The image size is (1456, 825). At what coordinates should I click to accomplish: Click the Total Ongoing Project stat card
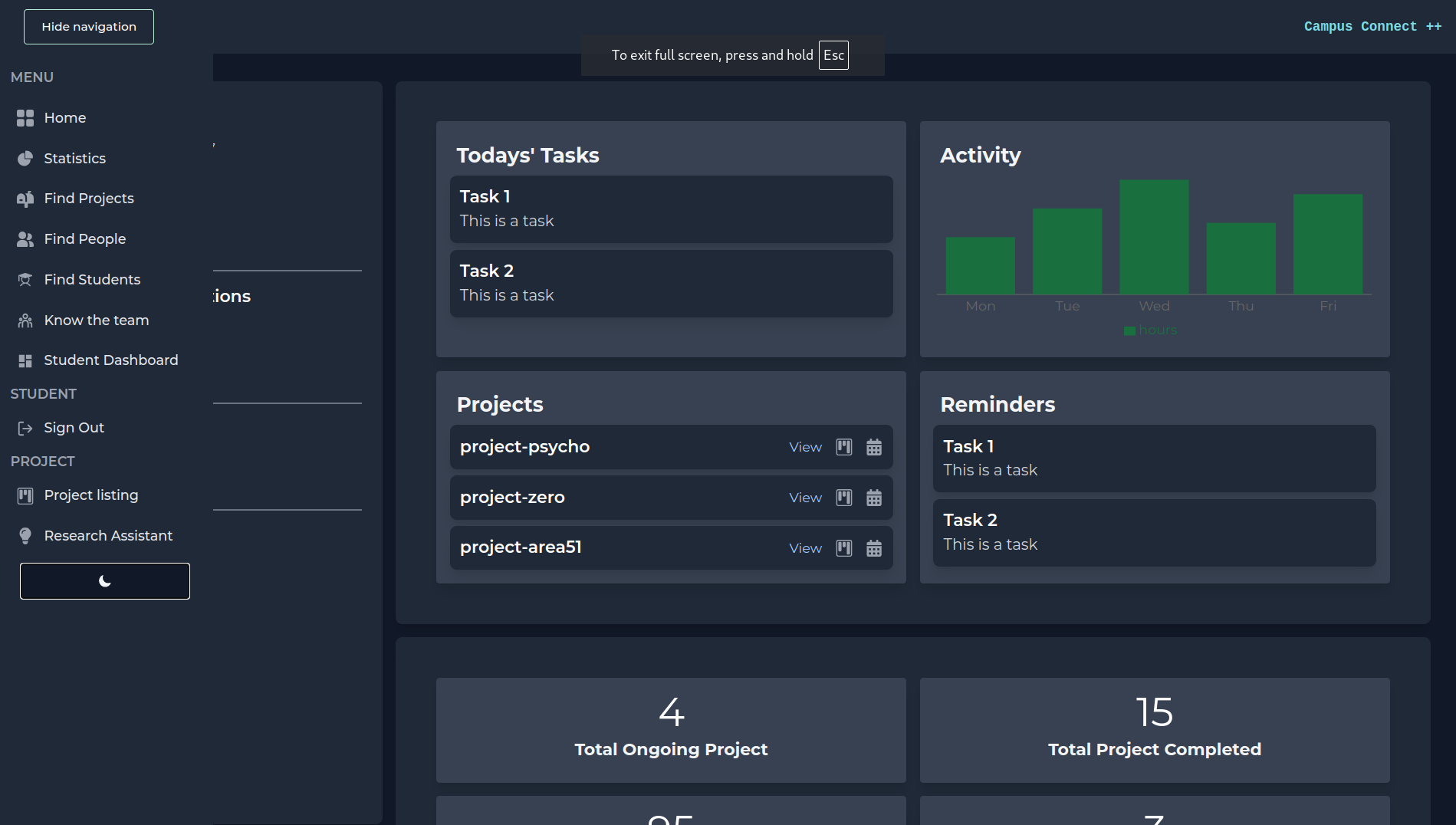[x=671, y=730]
